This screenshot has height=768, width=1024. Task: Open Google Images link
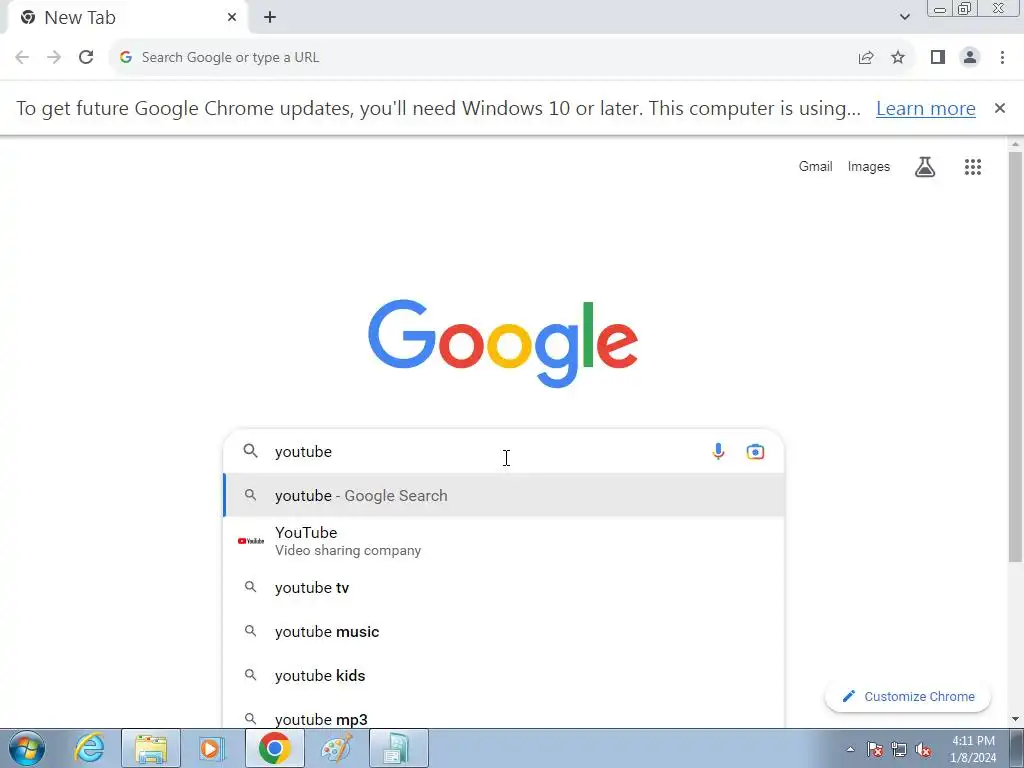[x=869, y=167]
